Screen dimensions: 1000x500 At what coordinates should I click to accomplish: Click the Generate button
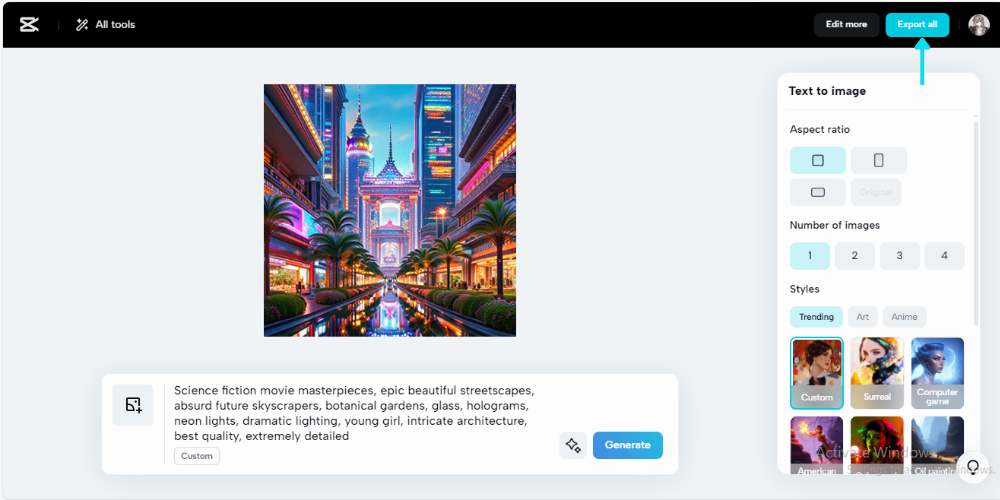(x=628, y=445)
